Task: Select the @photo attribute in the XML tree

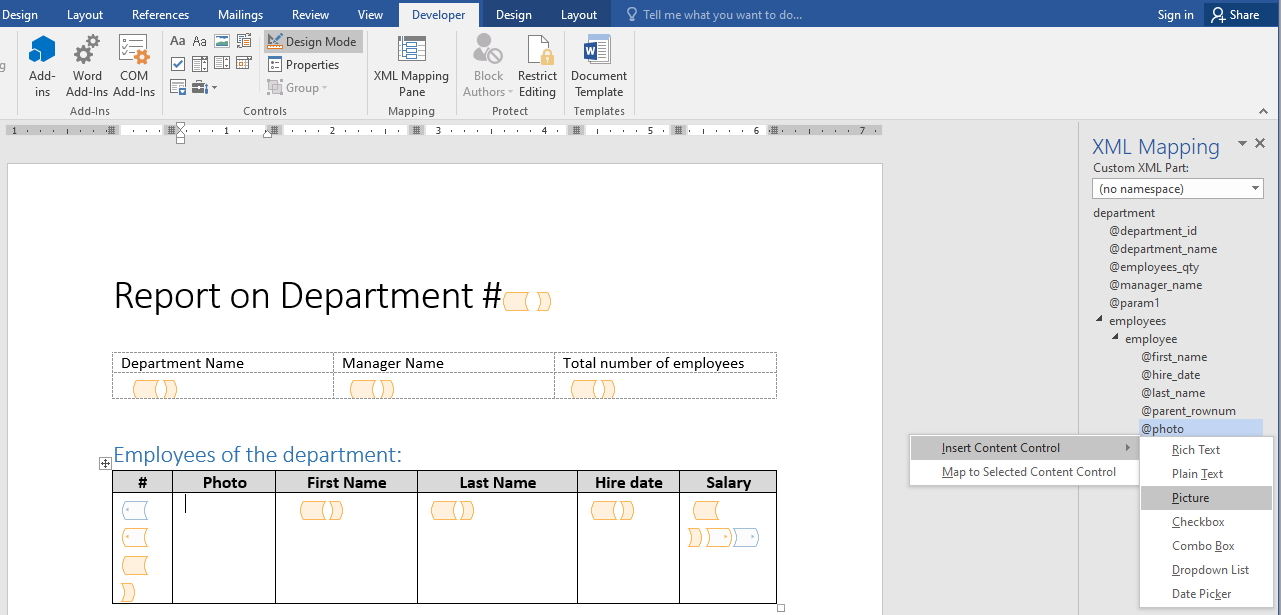Action: (x=1162, y=428)
